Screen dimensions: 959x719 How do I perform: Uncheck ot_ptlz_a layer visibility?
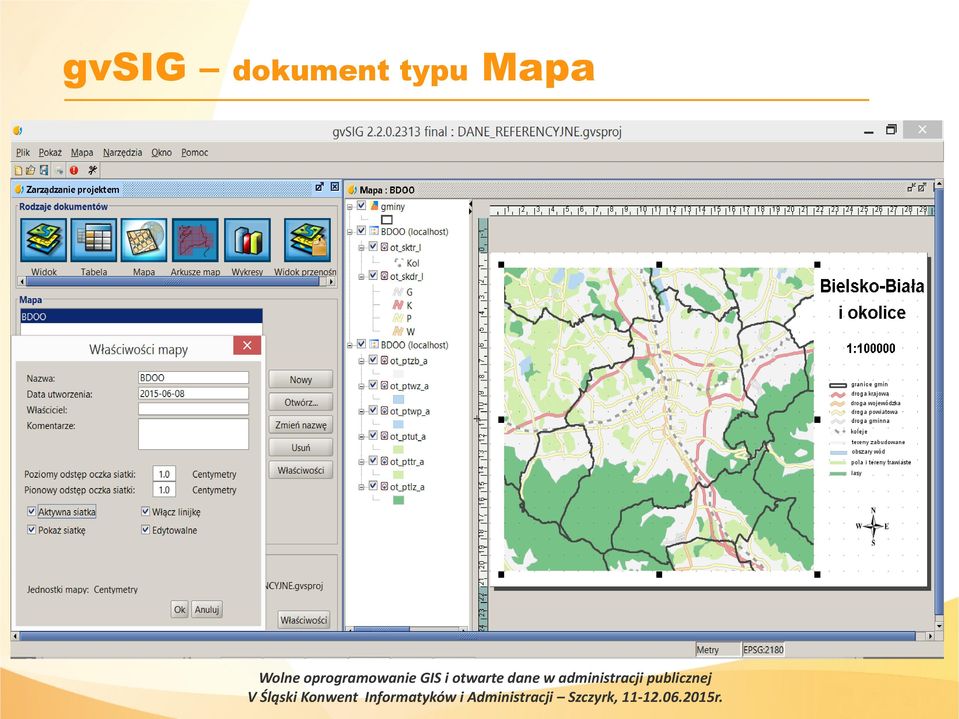(373, 486)
